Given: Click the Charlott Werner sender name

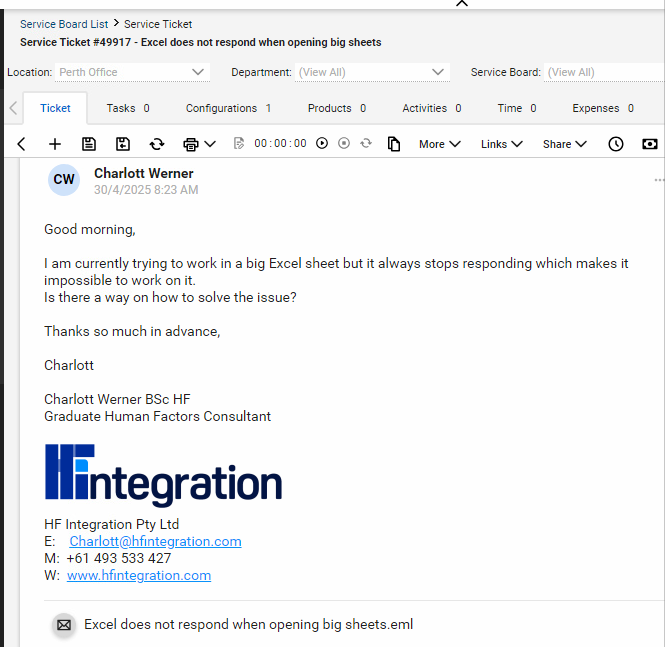Looking at the screenshot, I should [144, 173].
